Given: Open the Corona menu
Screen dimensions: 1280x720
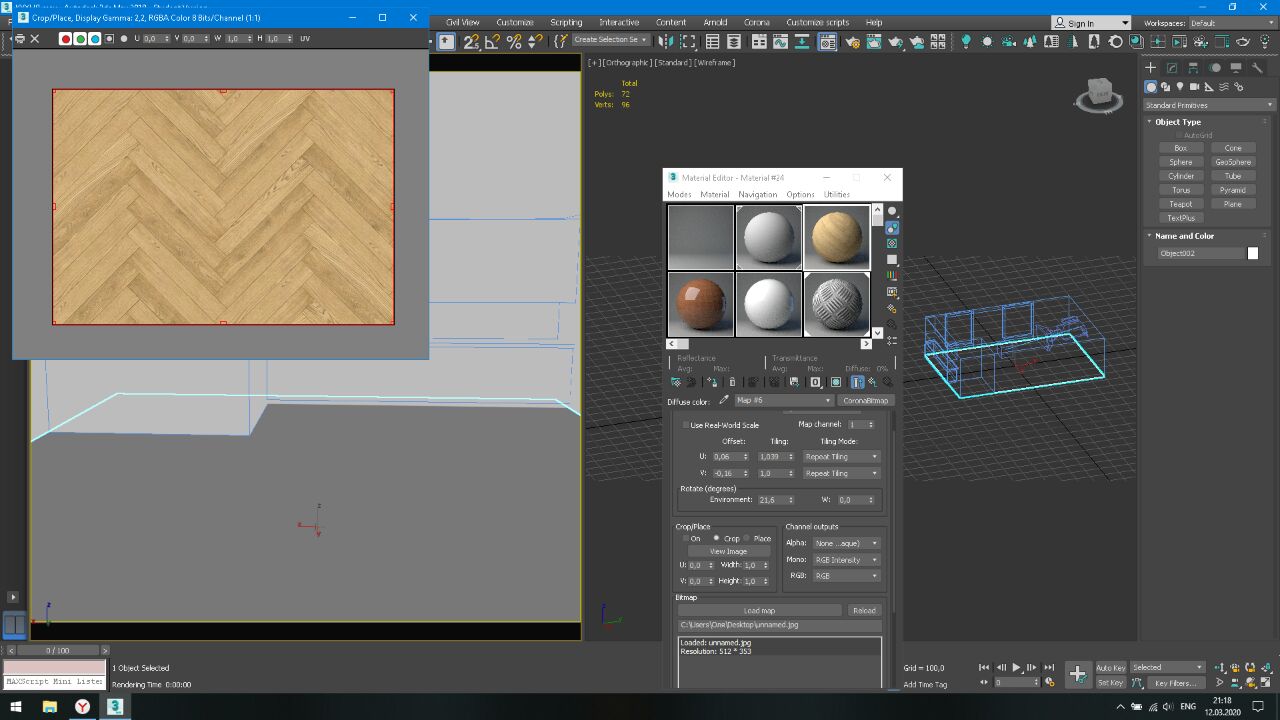Looking at the screenshot, I should [757, 22].
